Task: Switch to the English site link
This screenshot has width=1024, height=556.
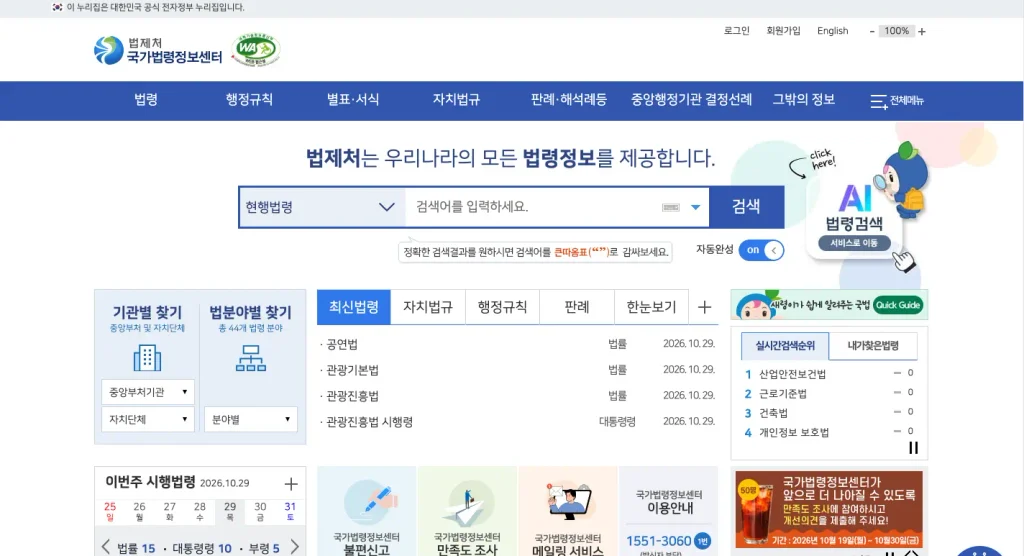Action: point(833,31)
